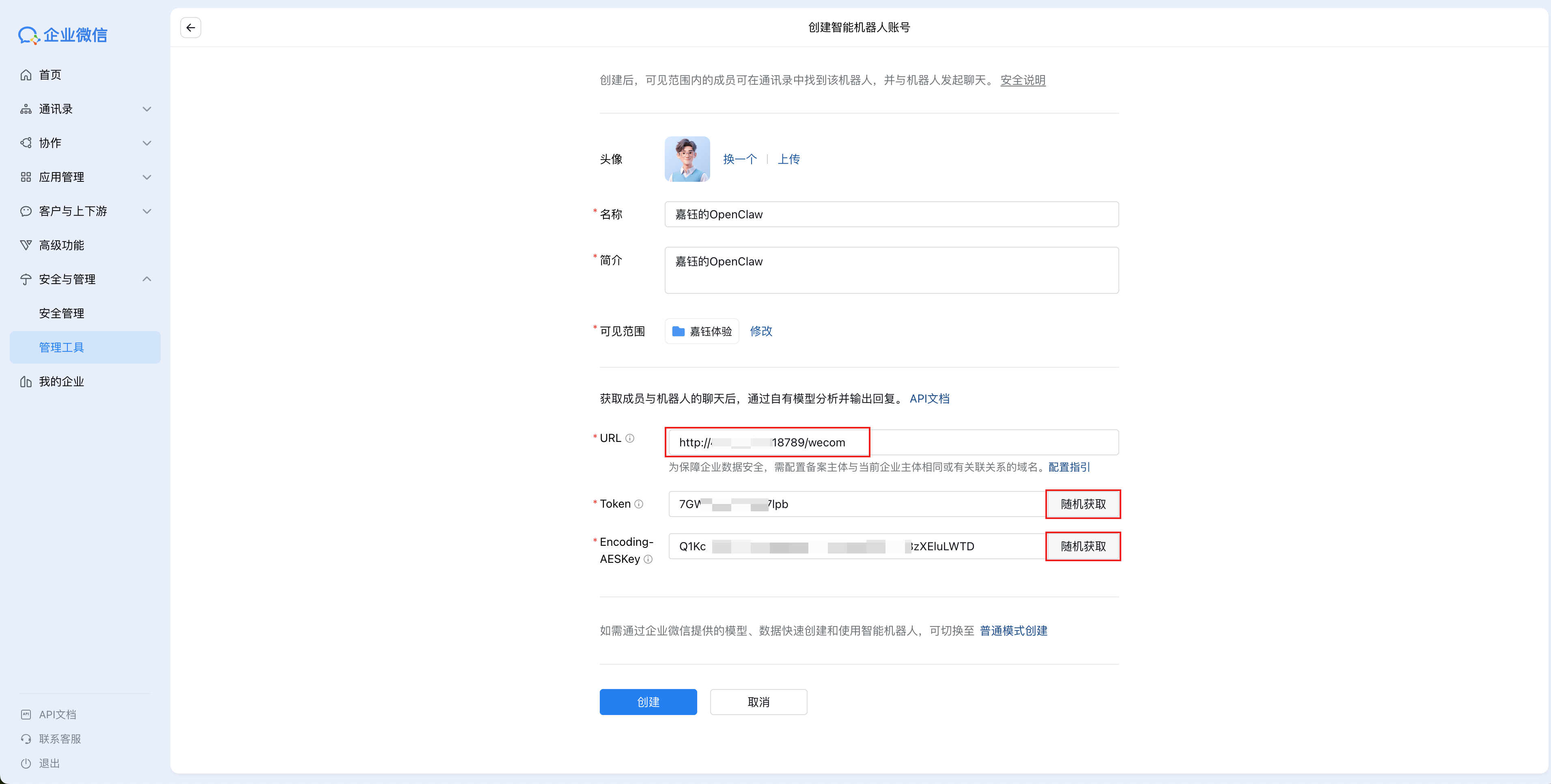Image resolution: width=1551 pixels, height=784 pixels.
Task: Click the 名称 input field
Action: [891, 215]
